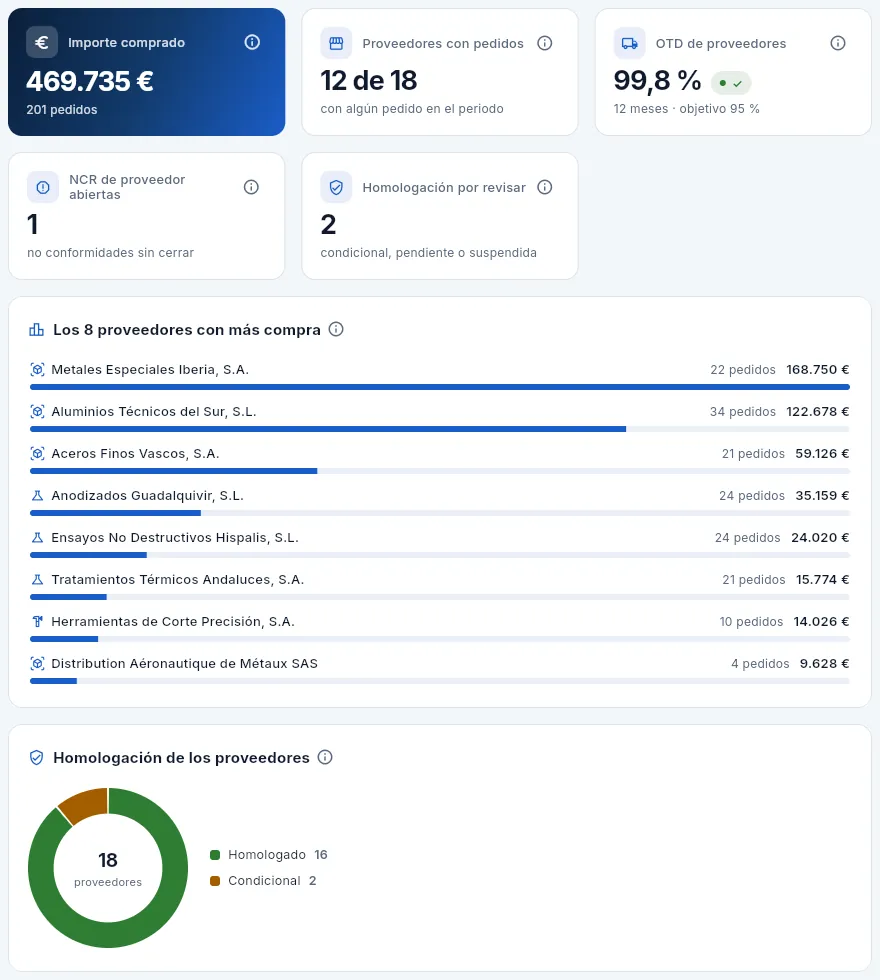Show info for NCR de proveedor abiertas
Image resolution: width=880 pixels, height=980 pixels.
[x=251, y=187]
